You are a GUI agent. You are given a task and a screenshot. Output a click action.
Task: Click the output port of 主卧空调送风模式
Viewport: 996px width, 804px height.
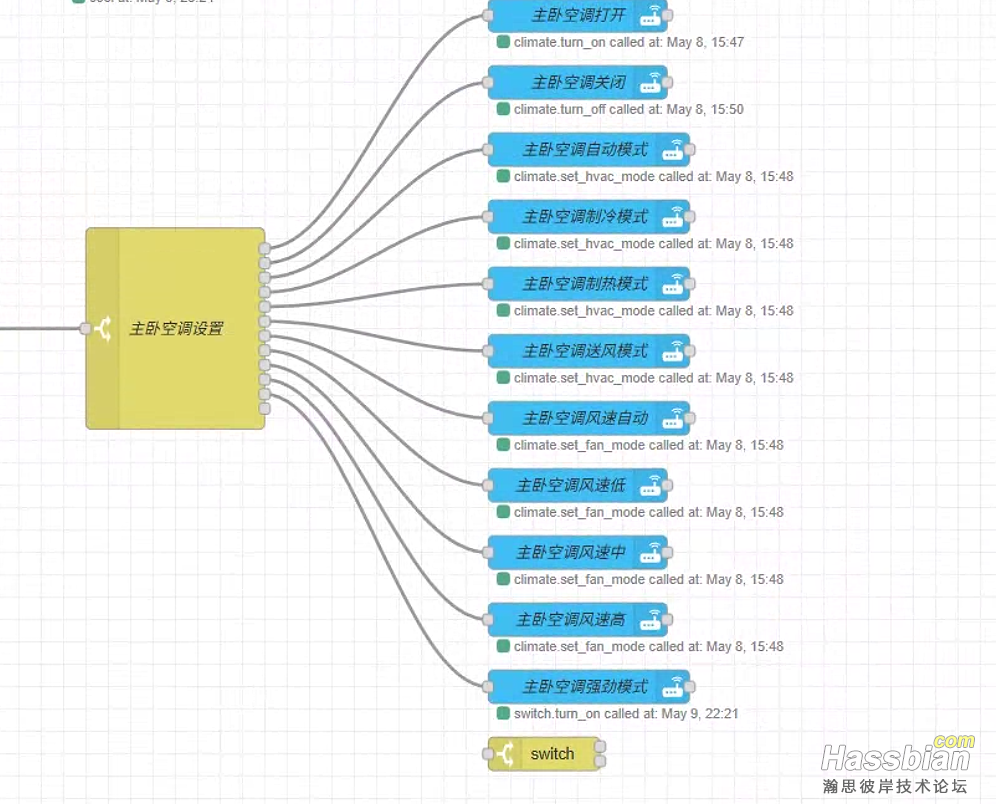(690, 351)
